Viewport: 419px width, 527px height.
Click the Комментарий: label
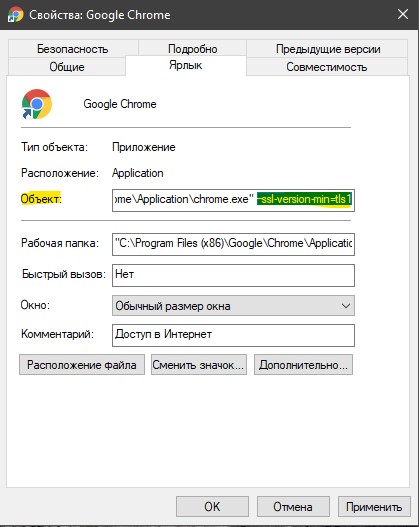57,334
